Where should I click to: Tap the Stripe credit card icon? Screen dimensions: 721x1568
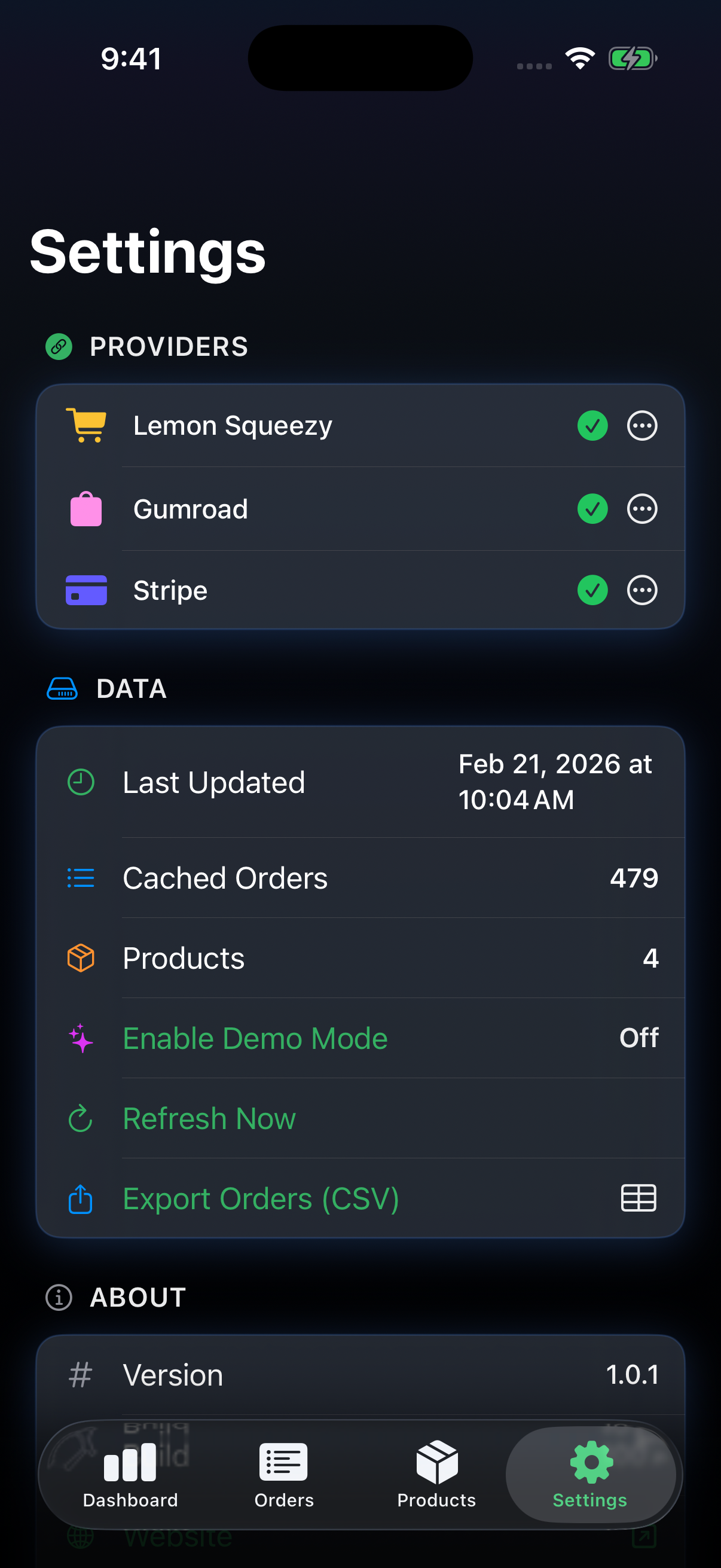click(x=85, y=590)
